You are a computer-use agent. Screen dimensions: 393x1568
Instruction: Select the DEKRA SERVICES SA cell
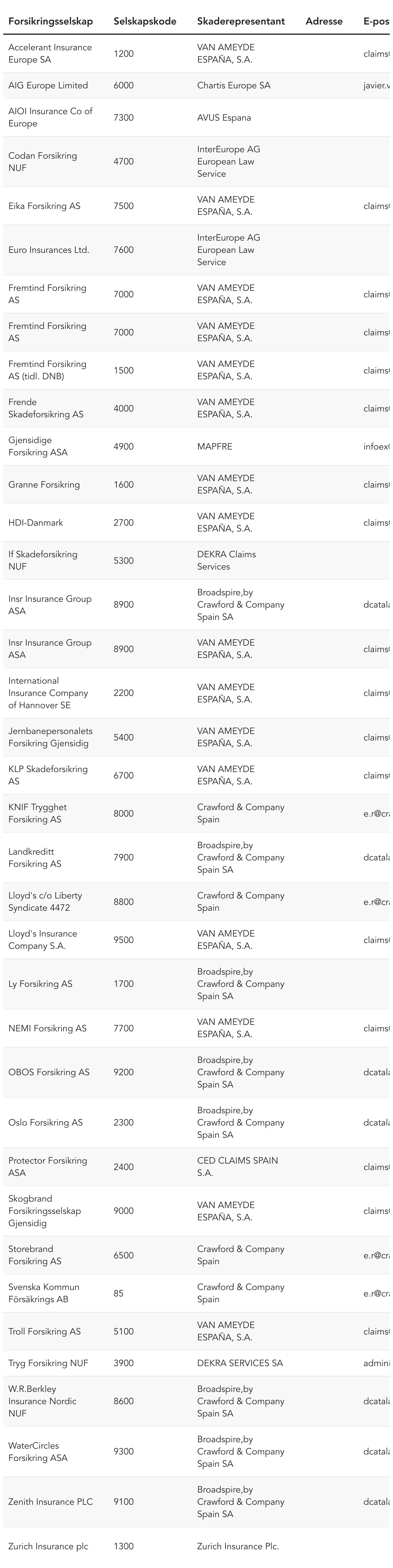tap(240, 1363)
